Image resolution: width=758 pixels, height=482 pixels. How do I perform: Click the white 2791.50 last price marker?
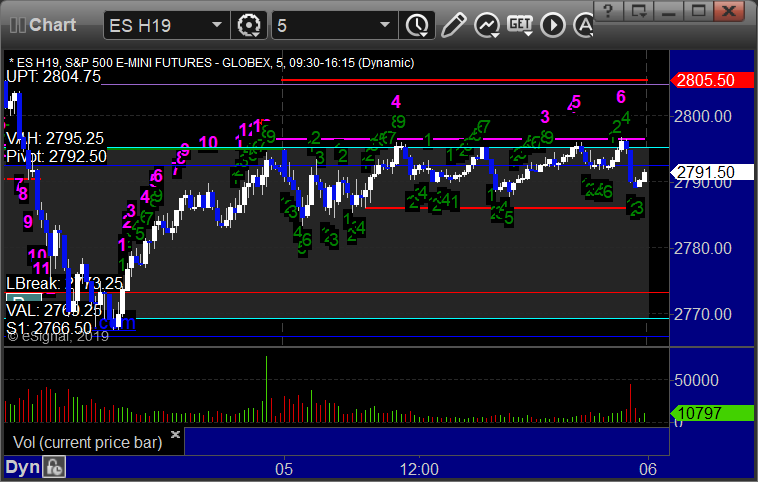click(x=712, y=172)
